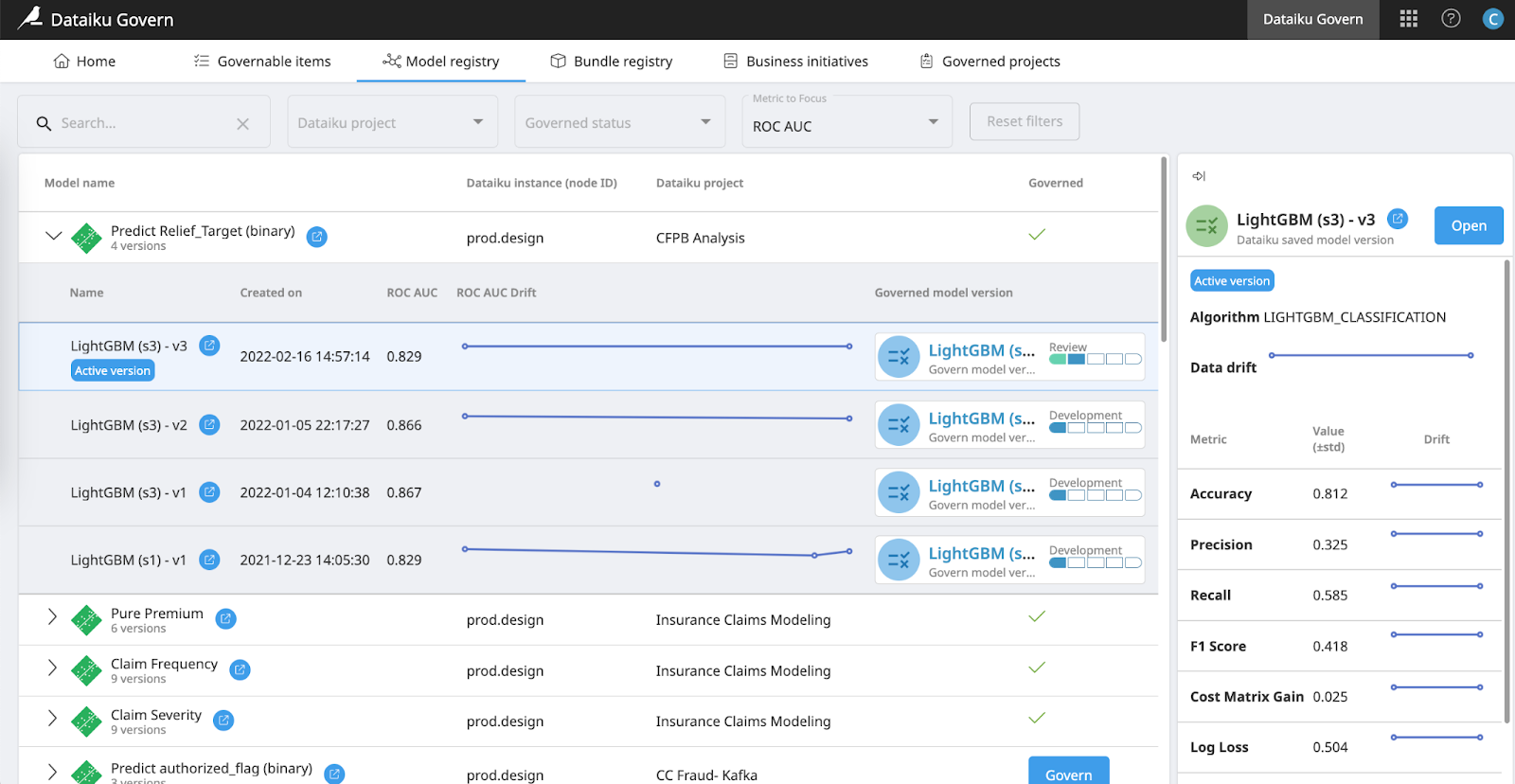Viewport: 1515px width, 784px height.
Task: Click governed model version icon for LightGBM (s1) - v1
Action: pyautogui.click(x=899, y=560)
